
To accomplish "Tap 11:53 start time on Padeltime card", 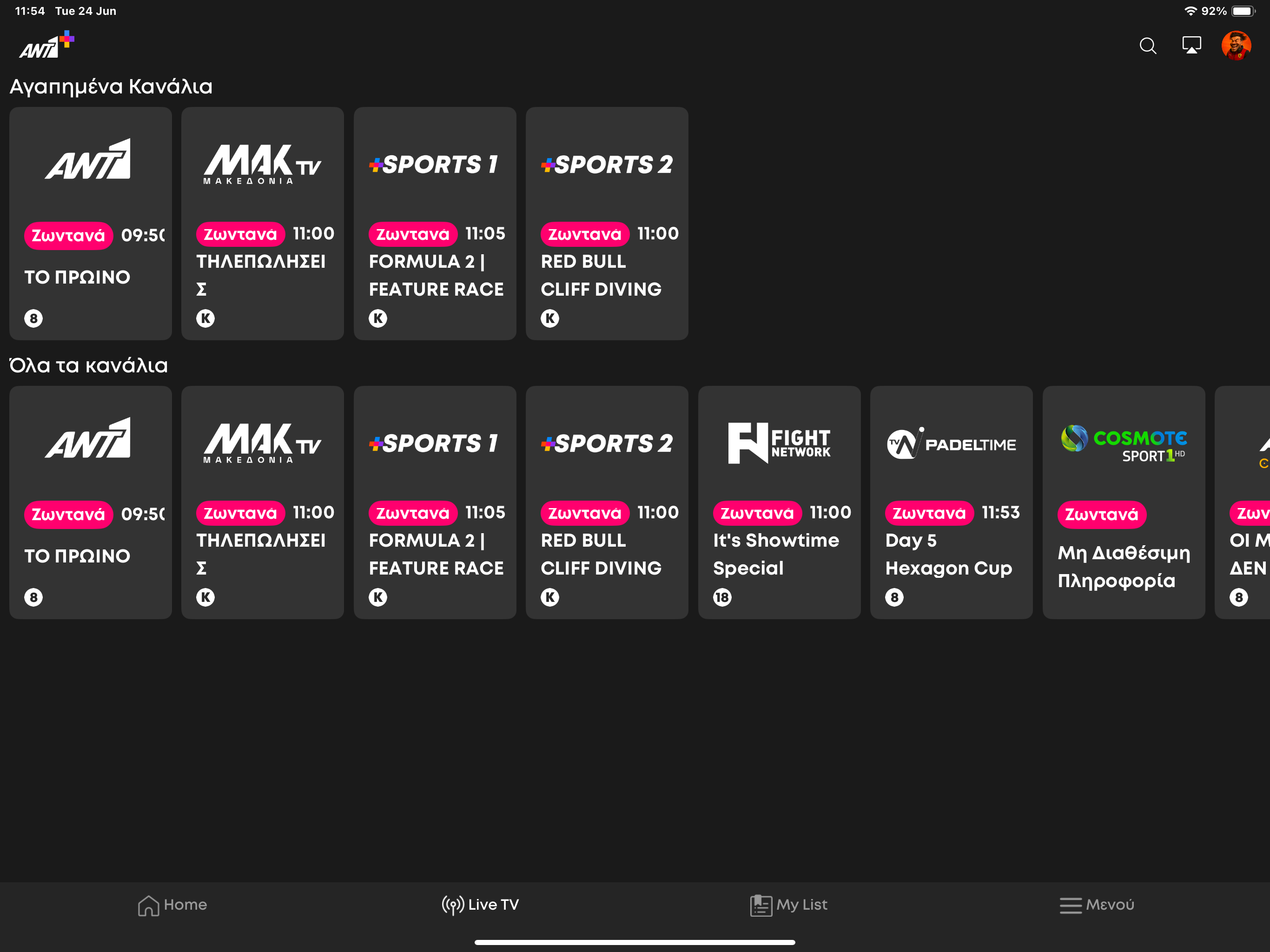I will 1001,512.
